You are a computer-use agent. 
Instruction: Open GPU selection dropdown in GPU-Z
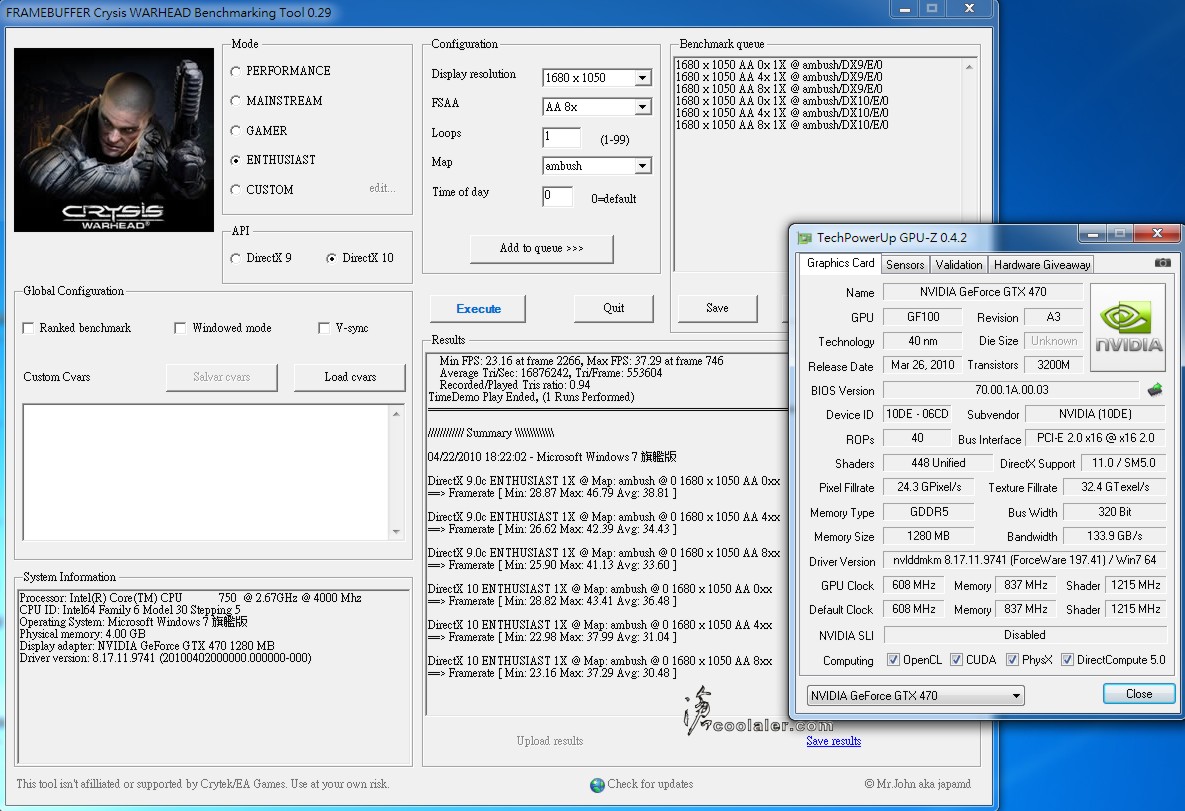pyautogui.click(x=915, y=695)
